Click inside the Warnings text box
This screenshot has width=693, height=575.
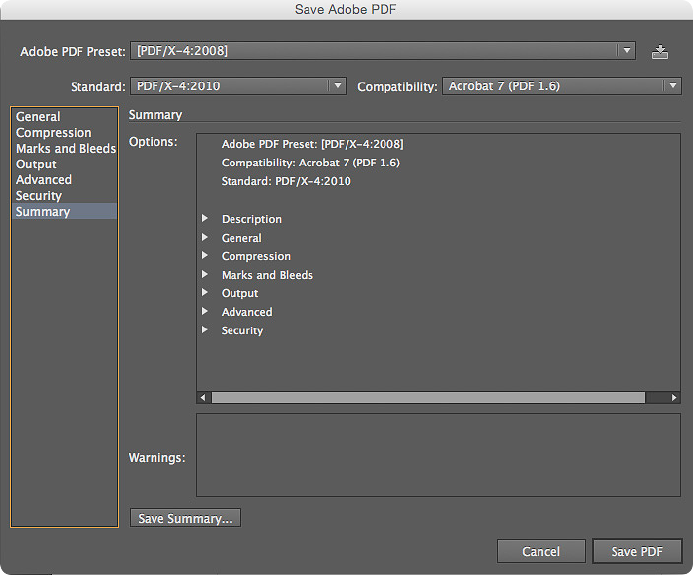click(x=438, y=455)
